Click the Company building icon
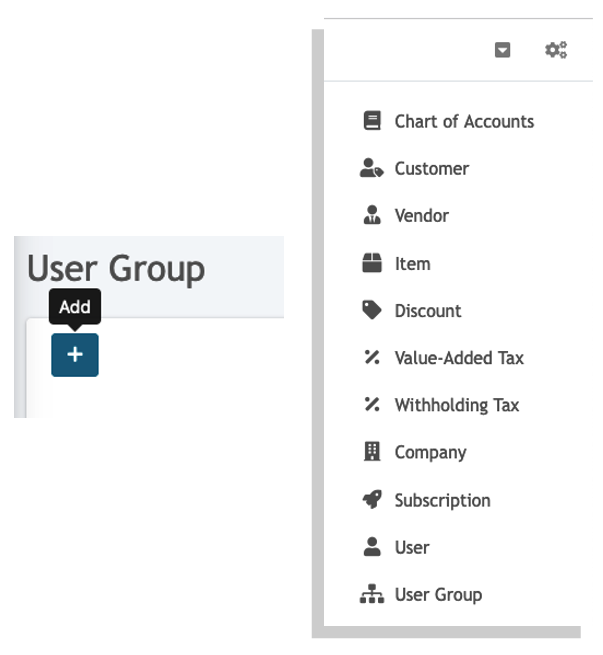Screen dimensions: 603x655 click(x=372, y=452)
